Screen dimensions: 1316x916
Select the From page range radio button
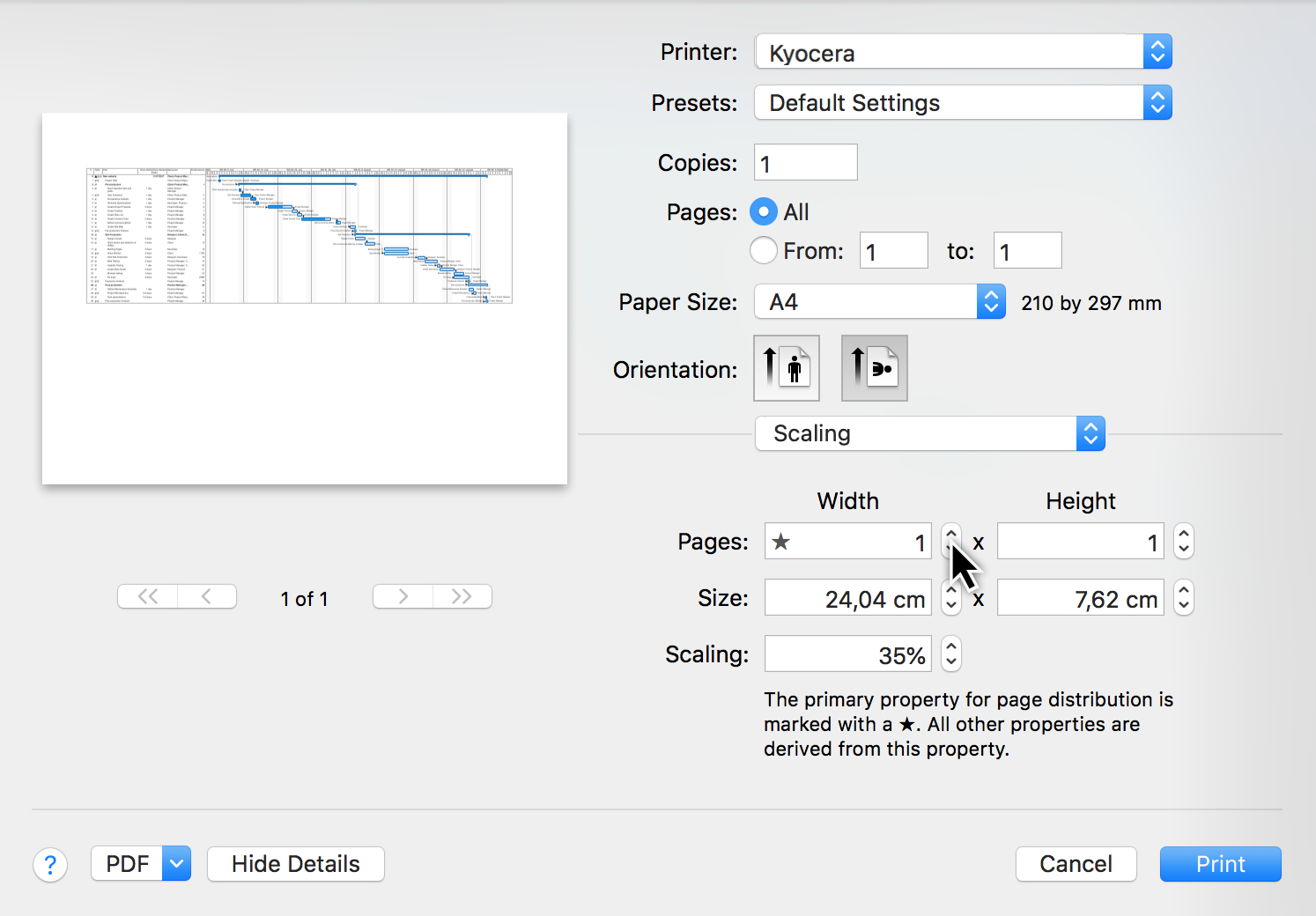[763, 250]
